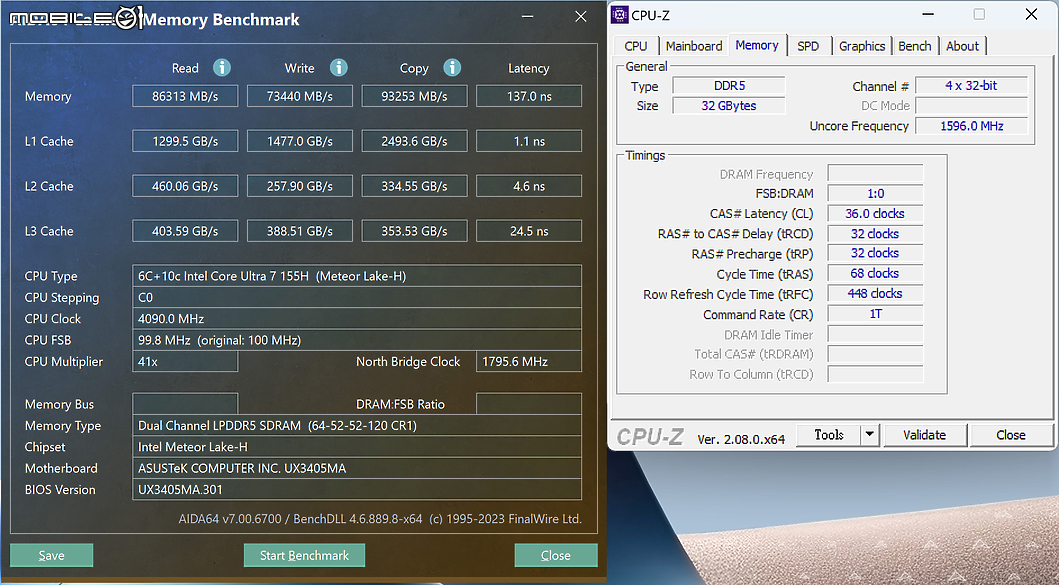Click the Validate button in CPU-Z
Screen dimensions: 1059x585
[925, 435]
